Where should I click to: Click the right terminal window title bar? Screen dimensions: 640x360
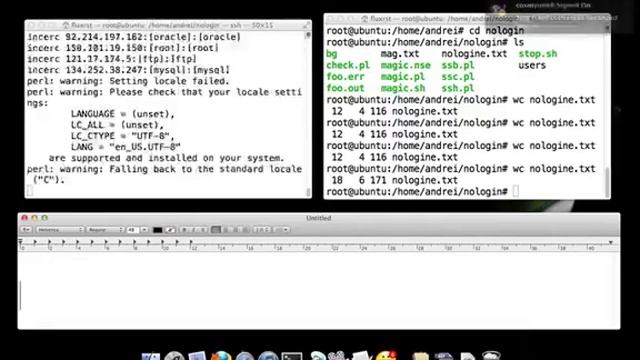click(x=467, y=19)
